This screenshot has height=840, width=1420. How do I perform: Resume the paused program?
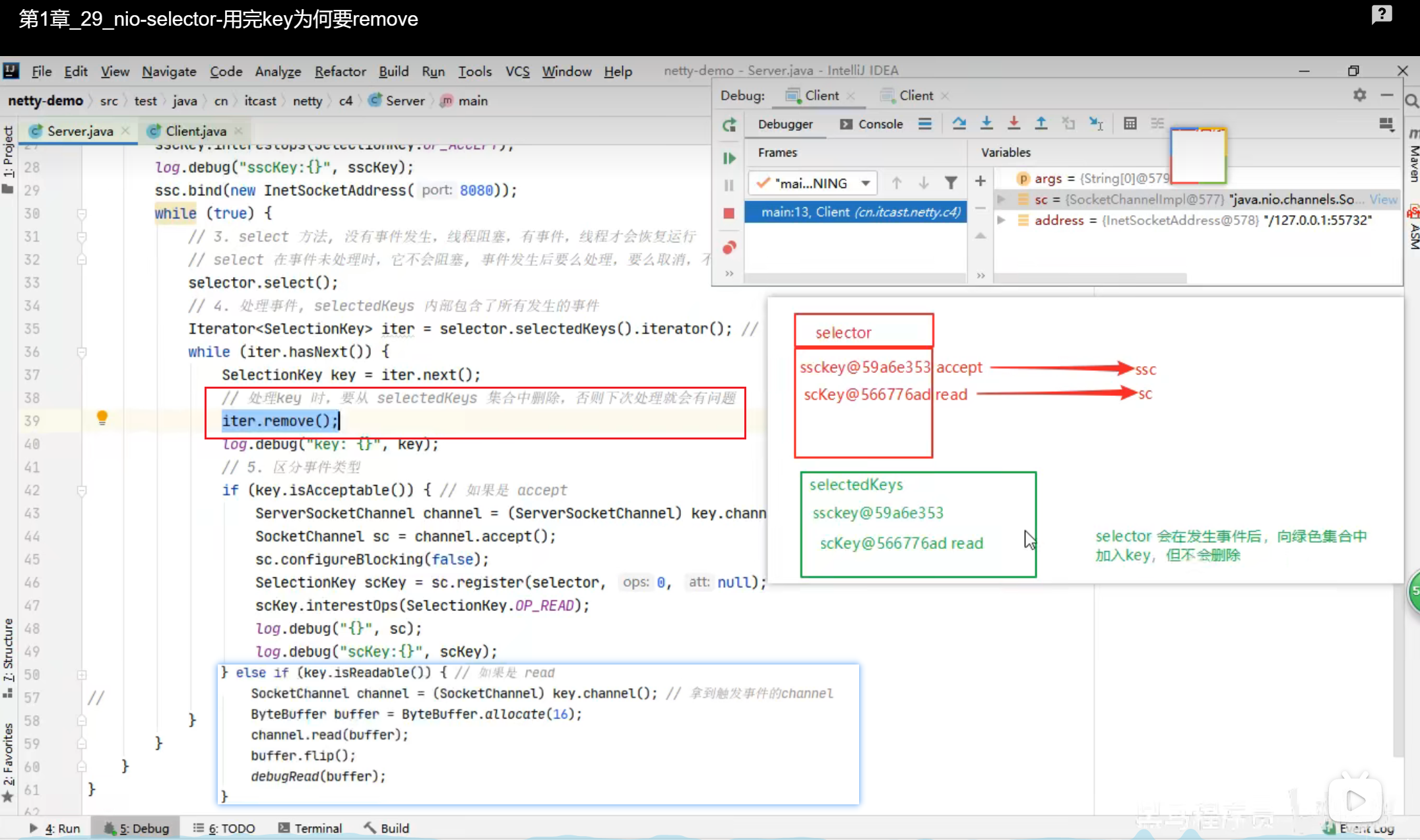point(729,158)
